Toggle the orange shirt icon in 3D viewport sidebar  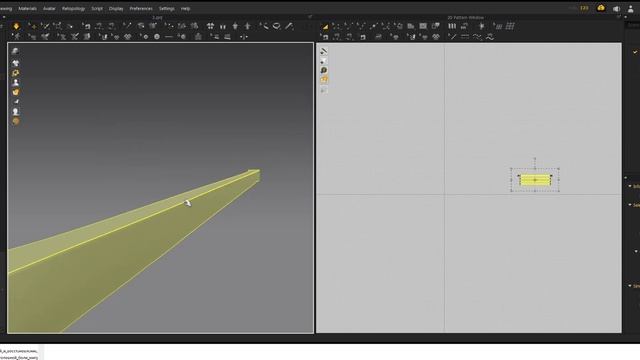(16, 92)
